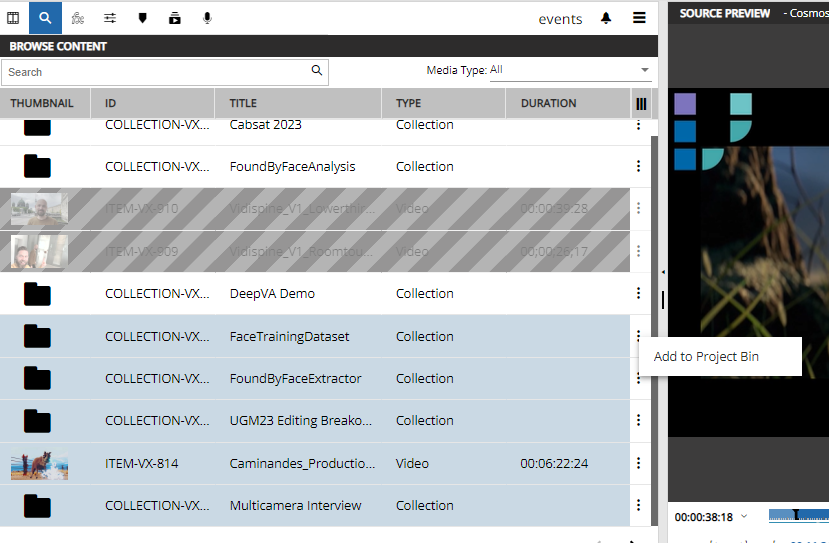Open the voice-over microphone icon

click(207, 18)
